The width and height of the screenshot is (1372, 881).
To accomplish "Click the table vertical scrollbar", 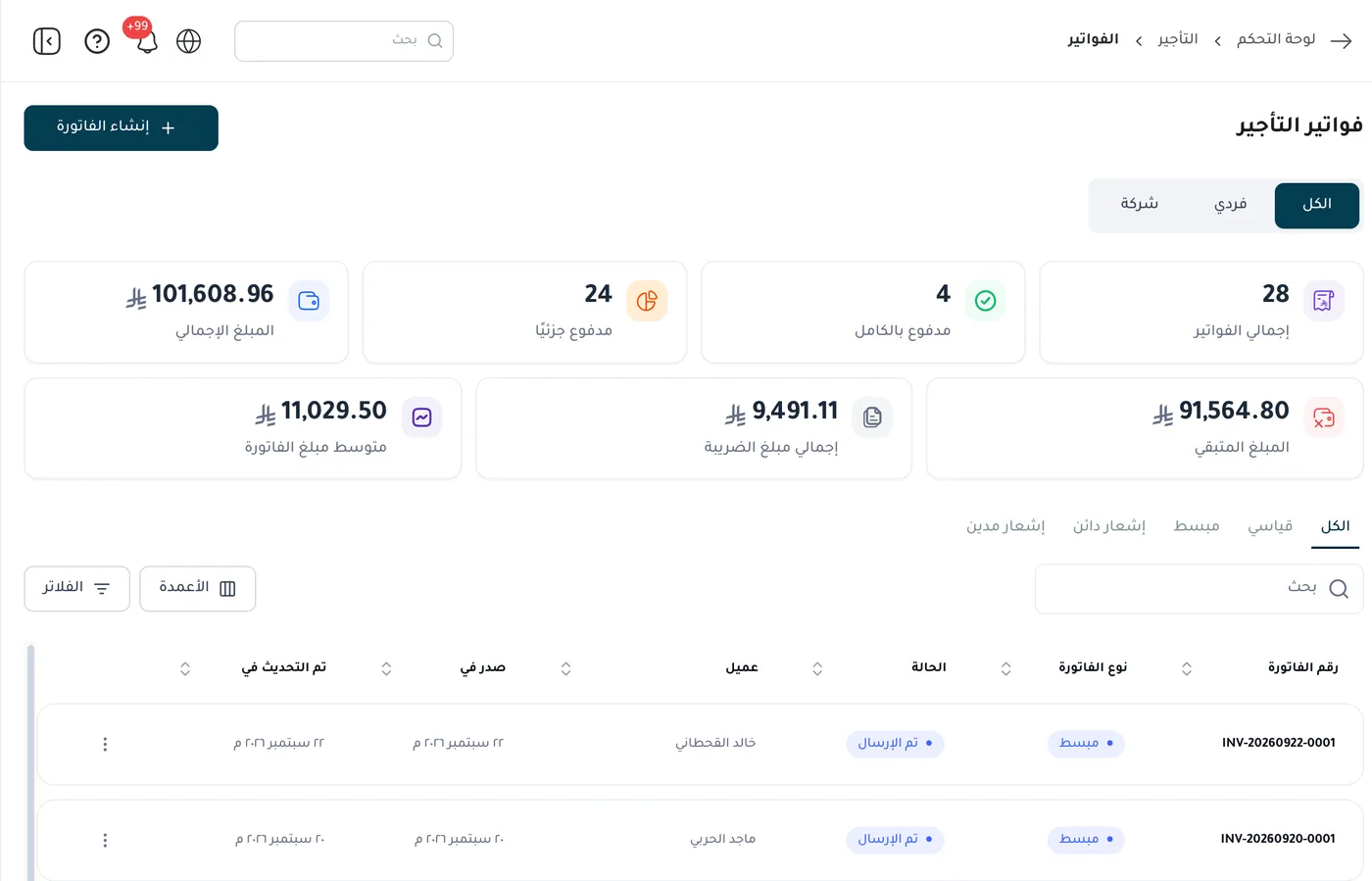I will pos(30,762).
